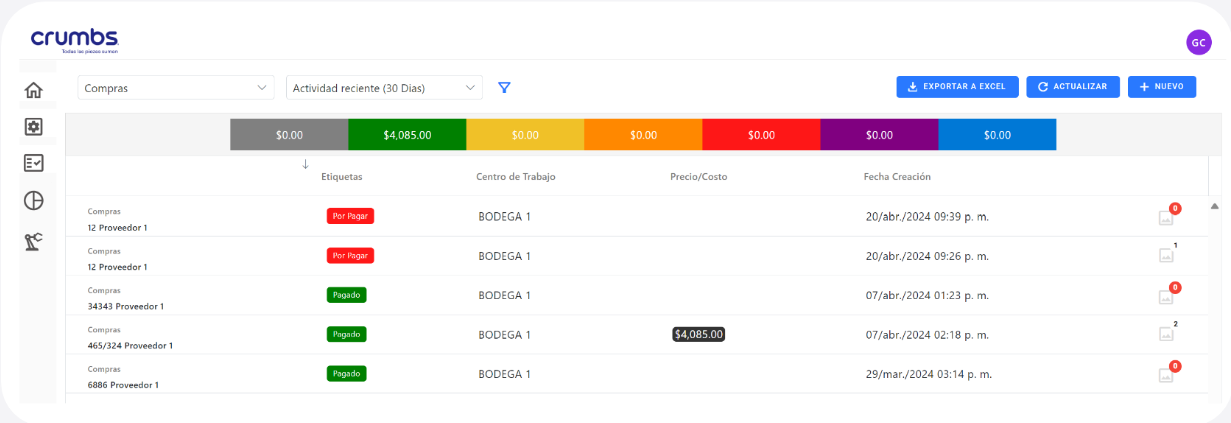The image size is (1231, 423).
Task: Click the blue filter funnel icon
Action: tap(504, 88)
